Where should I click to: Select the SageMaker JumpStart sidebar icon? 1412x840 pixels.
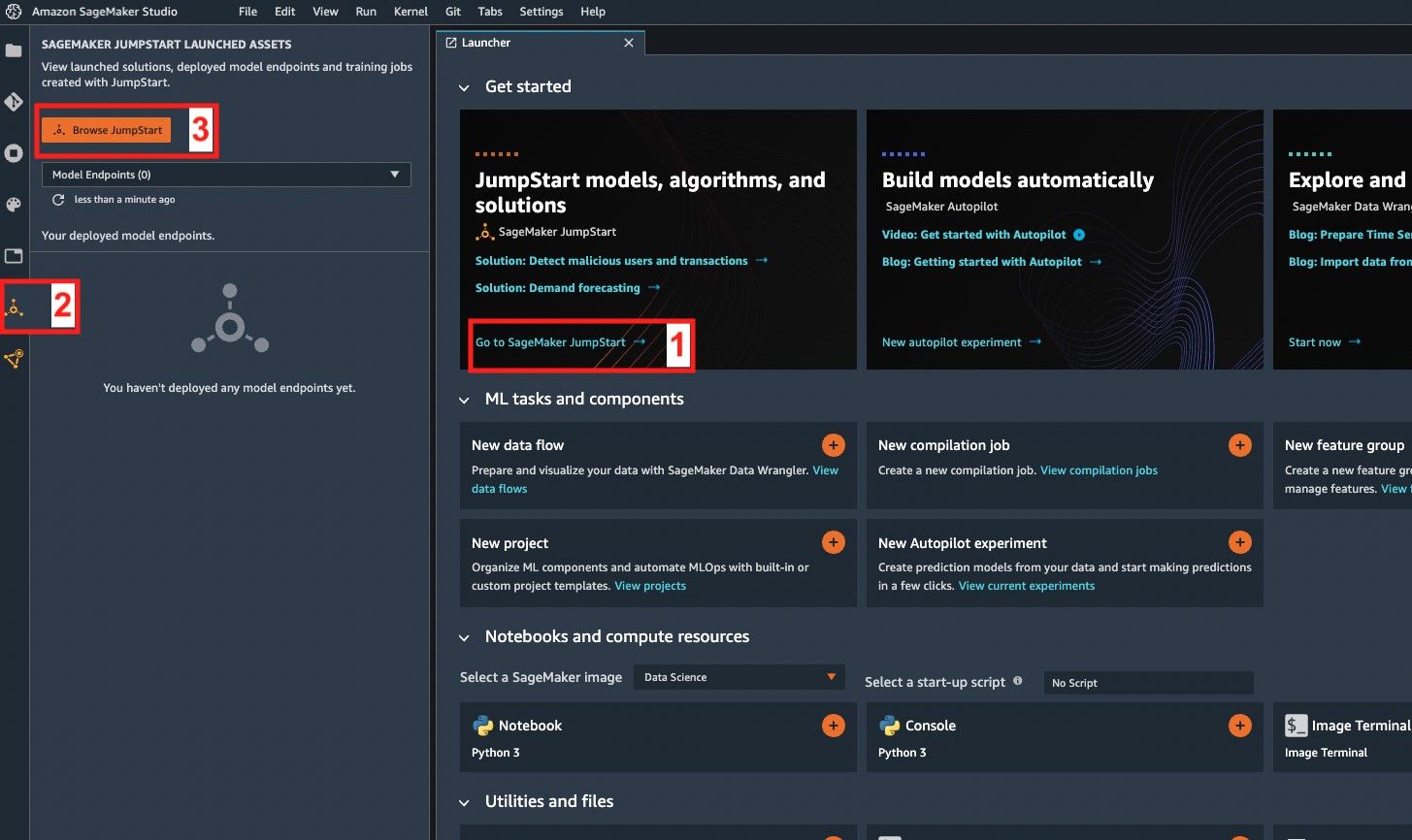15,308
